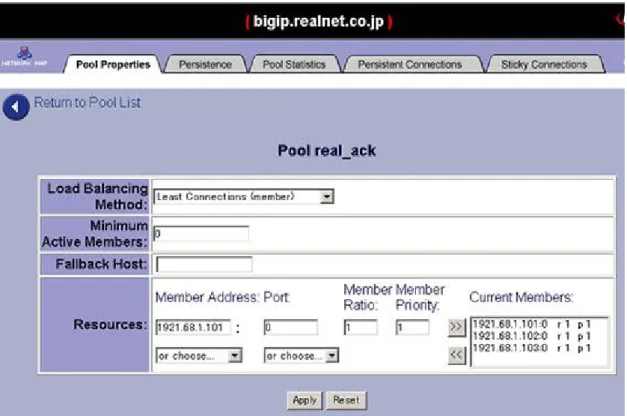Click the Apply button
The width and height of the screenshot is (627, 416).
304,400
